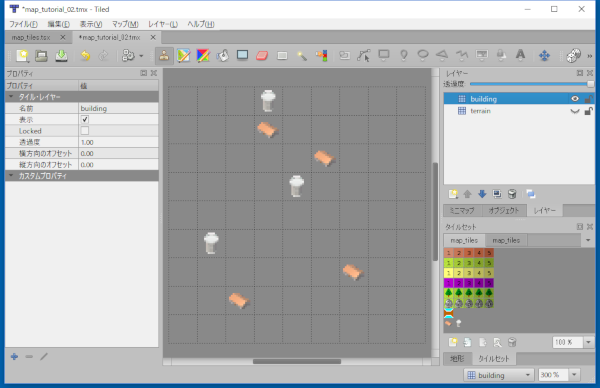Create a new map with the New icon

pyautogui.click(x=22, y=56)
